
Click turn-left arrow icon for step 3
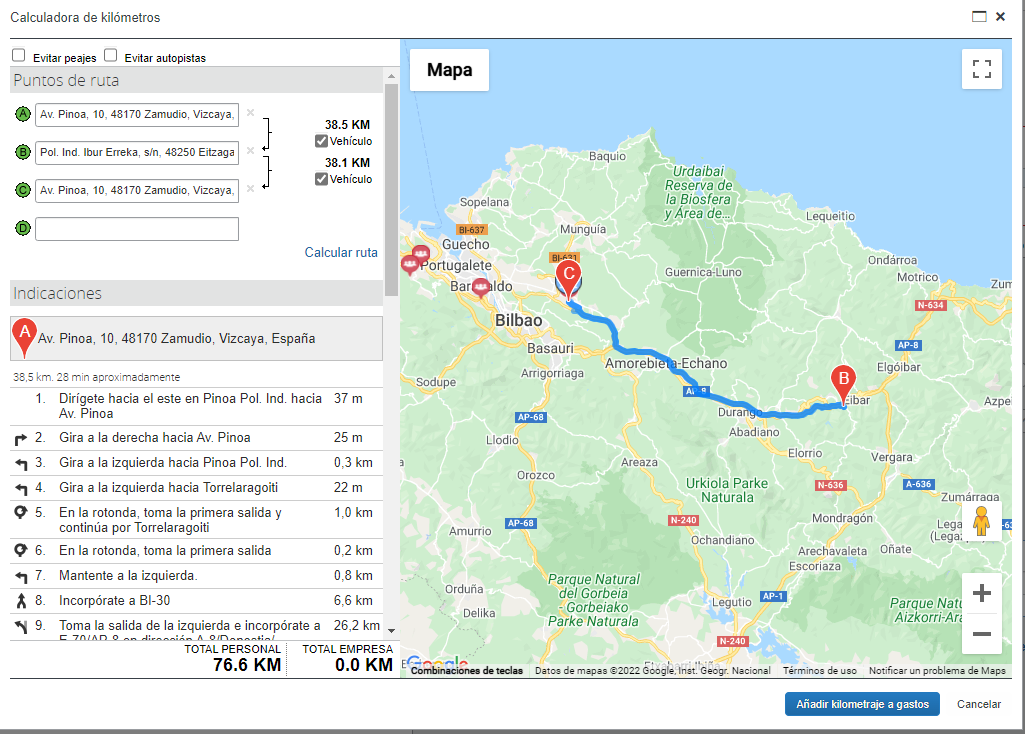point(21,464)
